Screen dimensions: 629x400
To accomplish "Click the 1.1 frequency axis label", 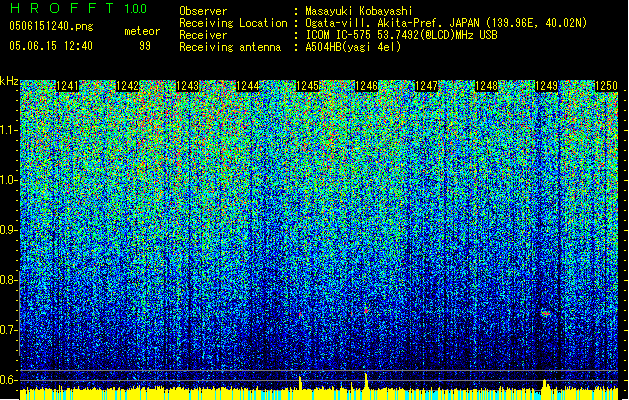I will click(x=8, y=130).
